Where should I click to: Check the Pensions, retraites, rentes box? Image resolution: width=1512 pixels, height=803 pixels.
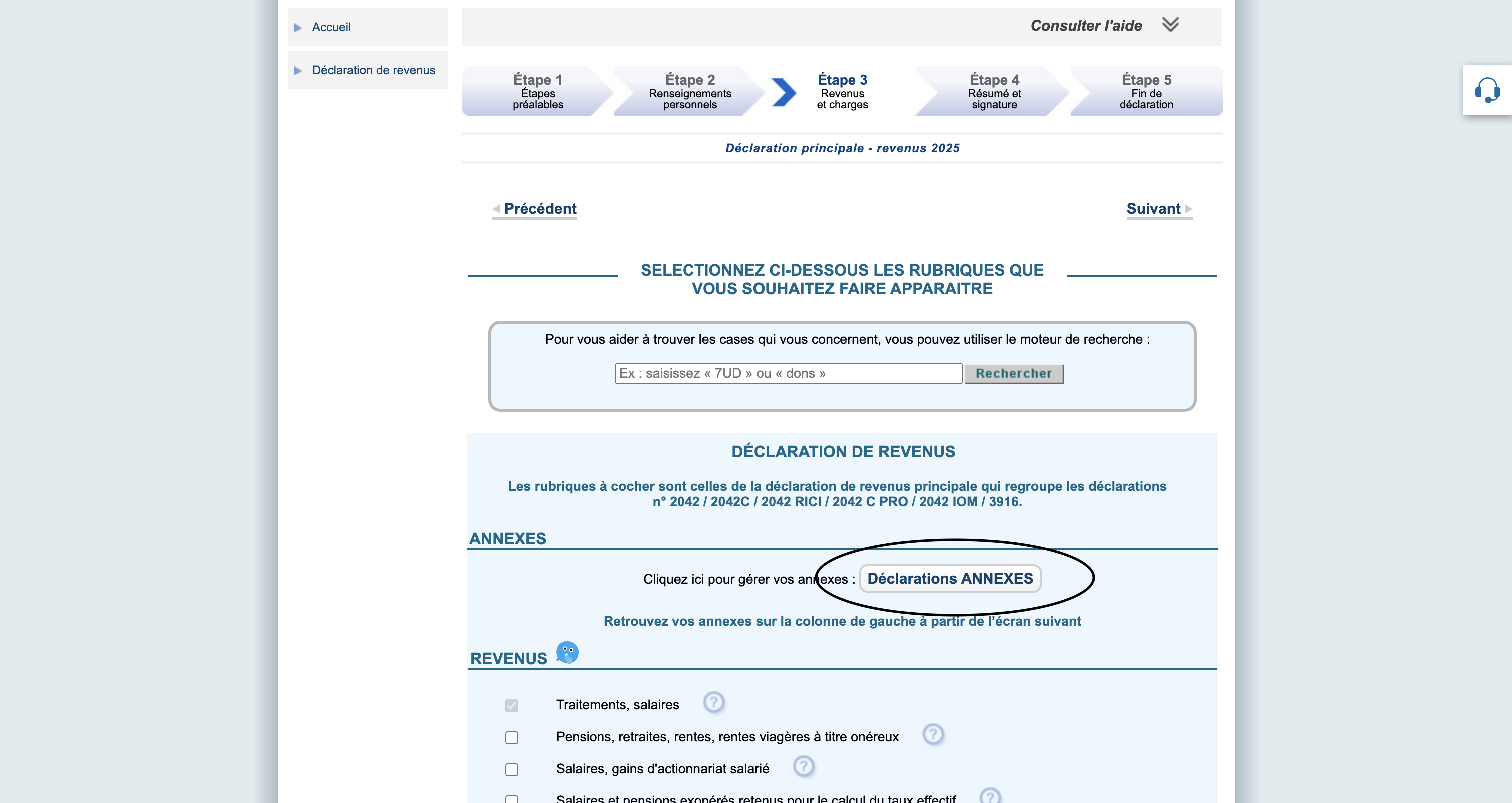pyautogui.click(x=512, y=738)
